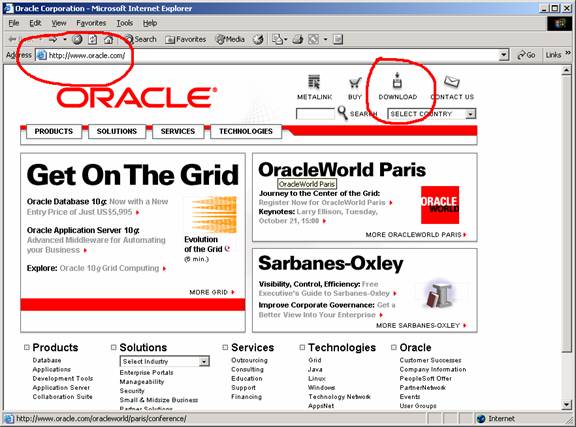Click page icon in address bar
576x427 pixels.
pyautogui.click(x=42, y=55)
